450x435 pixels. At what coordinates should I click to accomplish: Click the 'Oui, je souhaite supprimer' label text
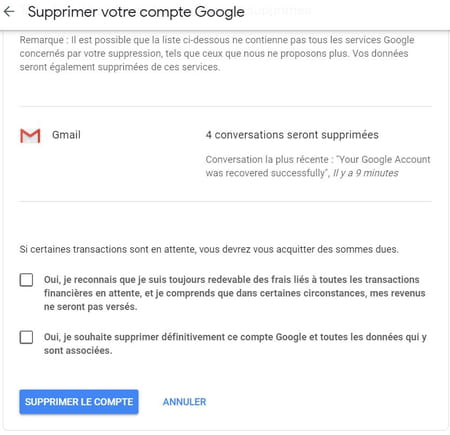click(235, 344)
